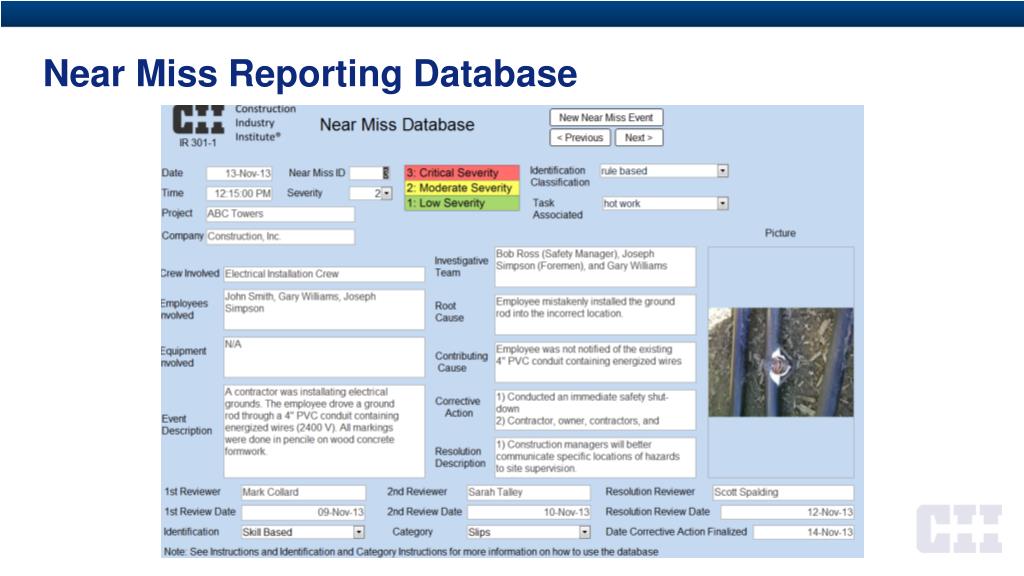Click the CII logo in the form header
The height and width of the screenshot is (576, 1024).
[x=198, y=120]
